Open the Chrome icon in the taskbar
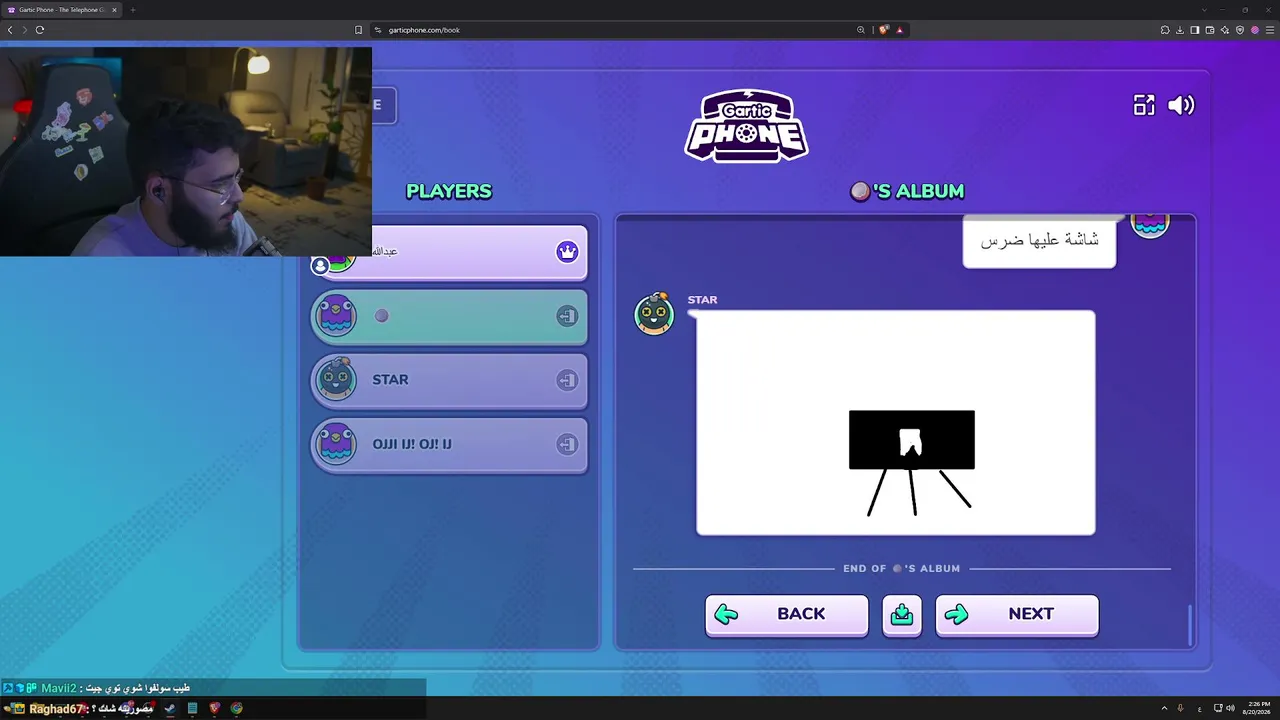 pyautogui.click(x=236, y=708)
